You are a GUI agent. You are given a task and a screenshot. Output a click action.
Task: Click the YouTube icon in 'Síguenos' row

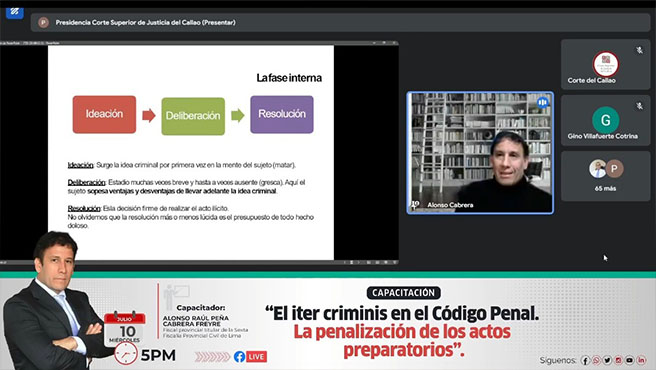click(630, 360)
